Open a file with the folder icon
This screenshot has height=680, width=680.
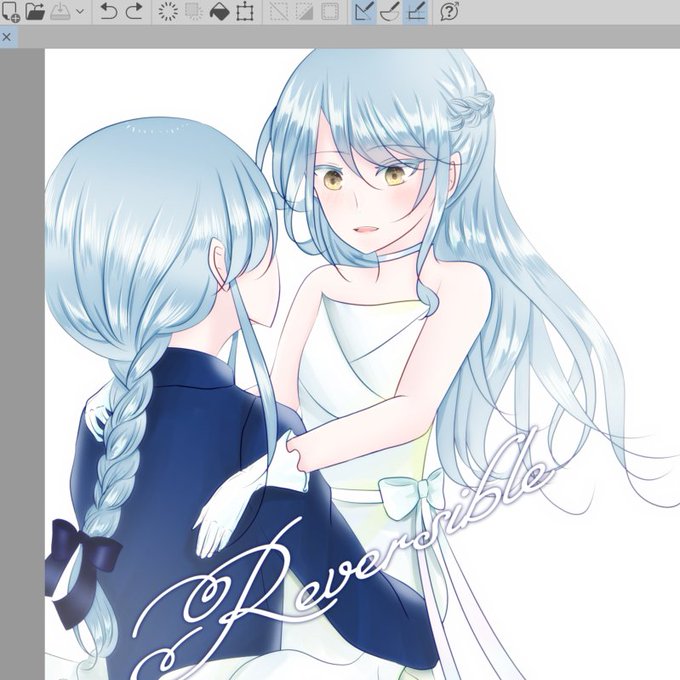tap(36, 12)
